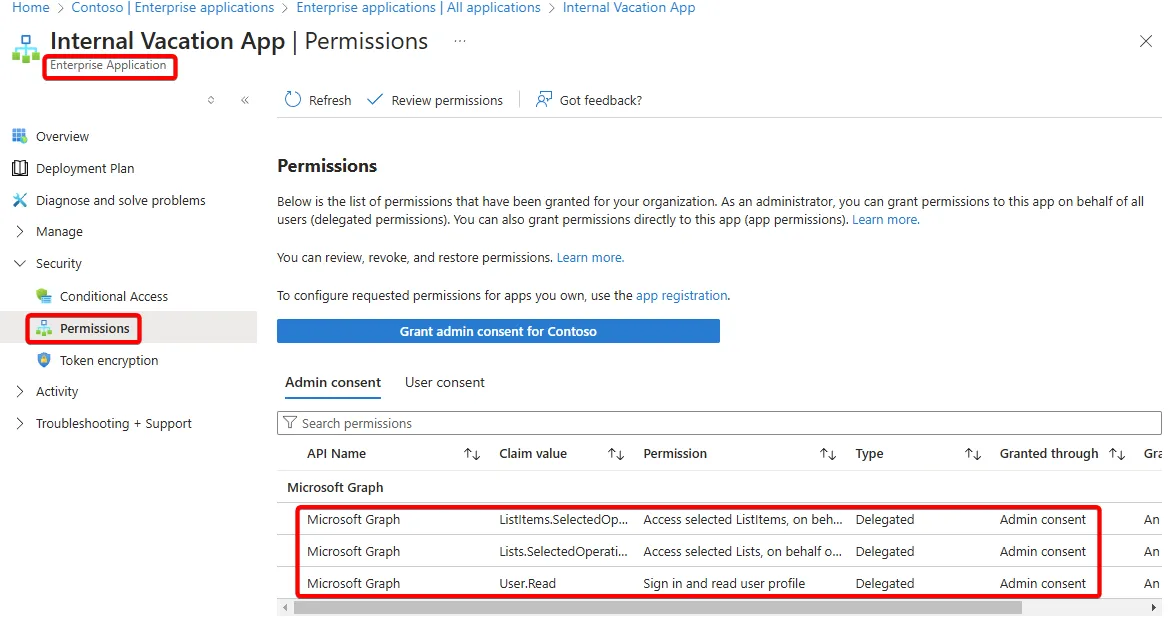This screenshot has width=1173, height=622.
Task: Open Deployment Plan book icon
Action: 20,168
